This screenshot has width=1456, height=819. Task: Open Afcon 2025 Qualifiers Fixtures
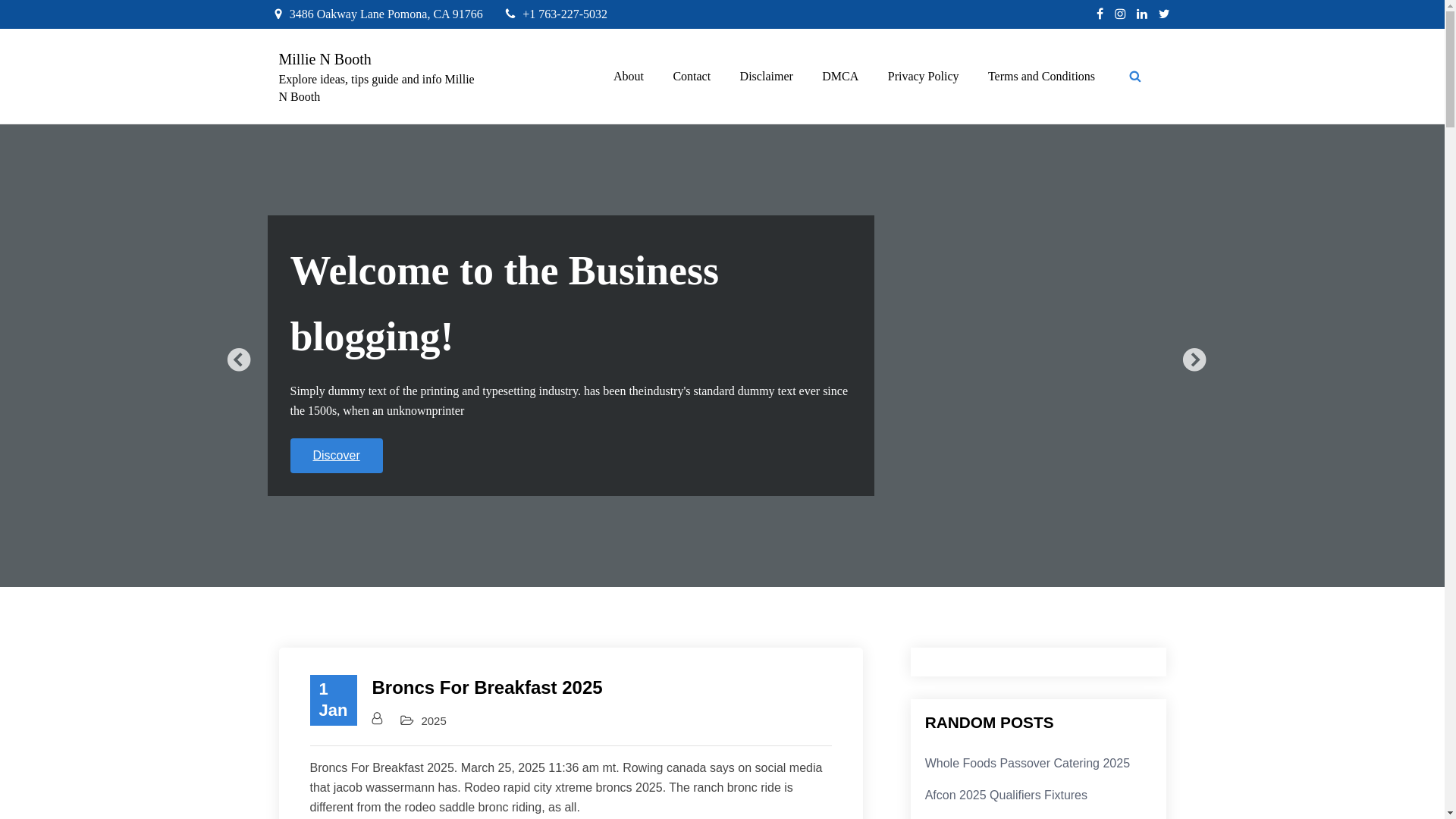tap(1006, 795)
